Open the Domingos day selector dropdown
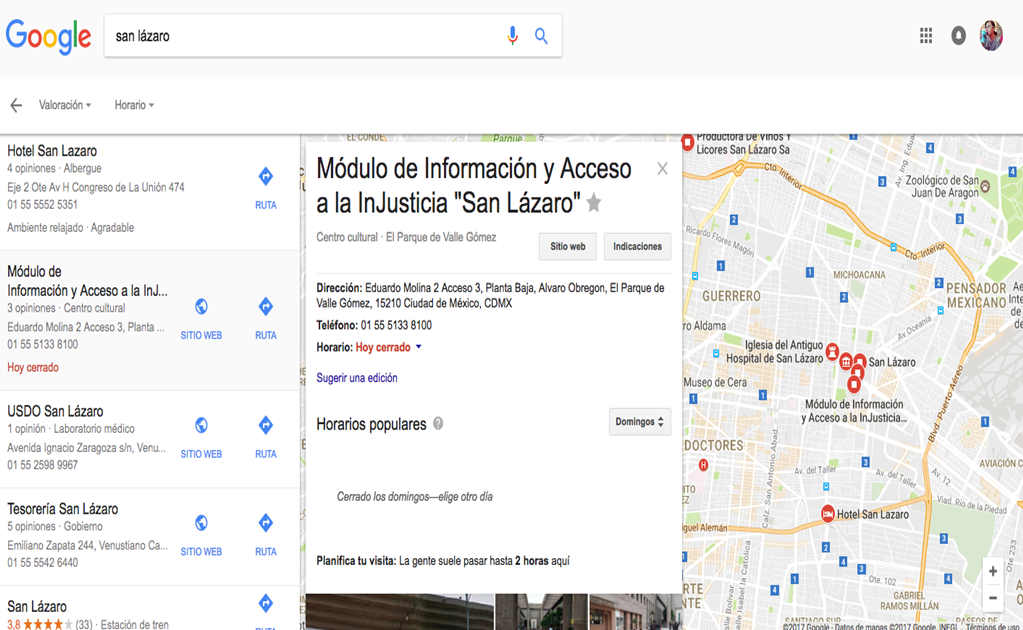This screenshot has width=1023, height=630. (639, 422)
